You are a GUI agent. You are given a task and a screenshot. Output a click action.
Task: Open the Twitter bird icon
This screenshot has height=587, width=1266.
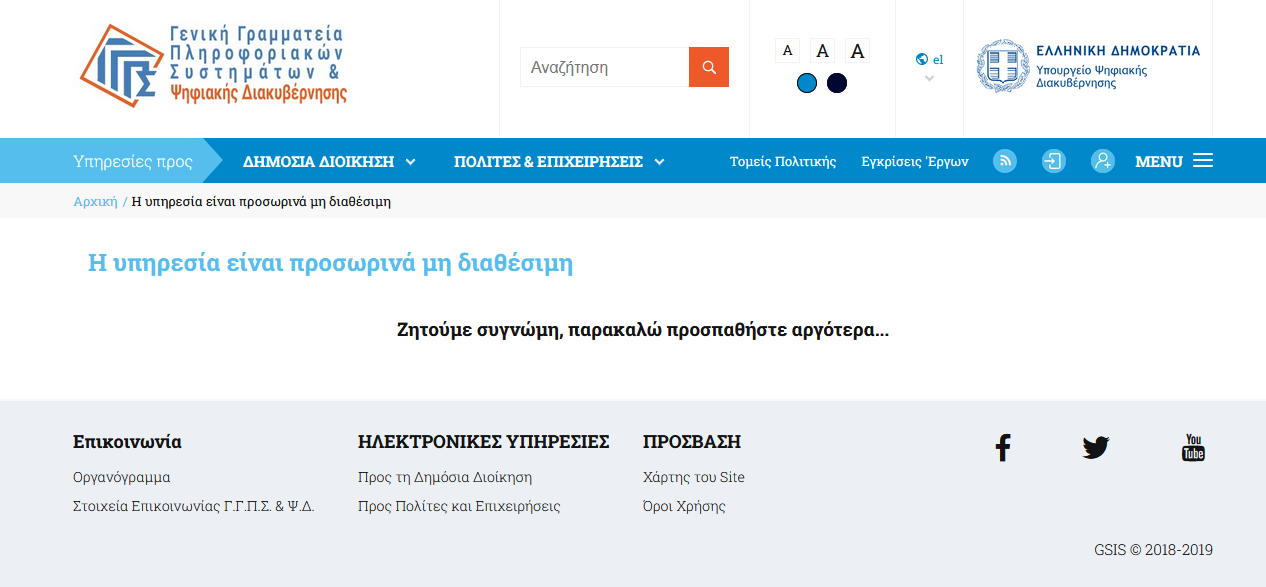[1095, 448]
